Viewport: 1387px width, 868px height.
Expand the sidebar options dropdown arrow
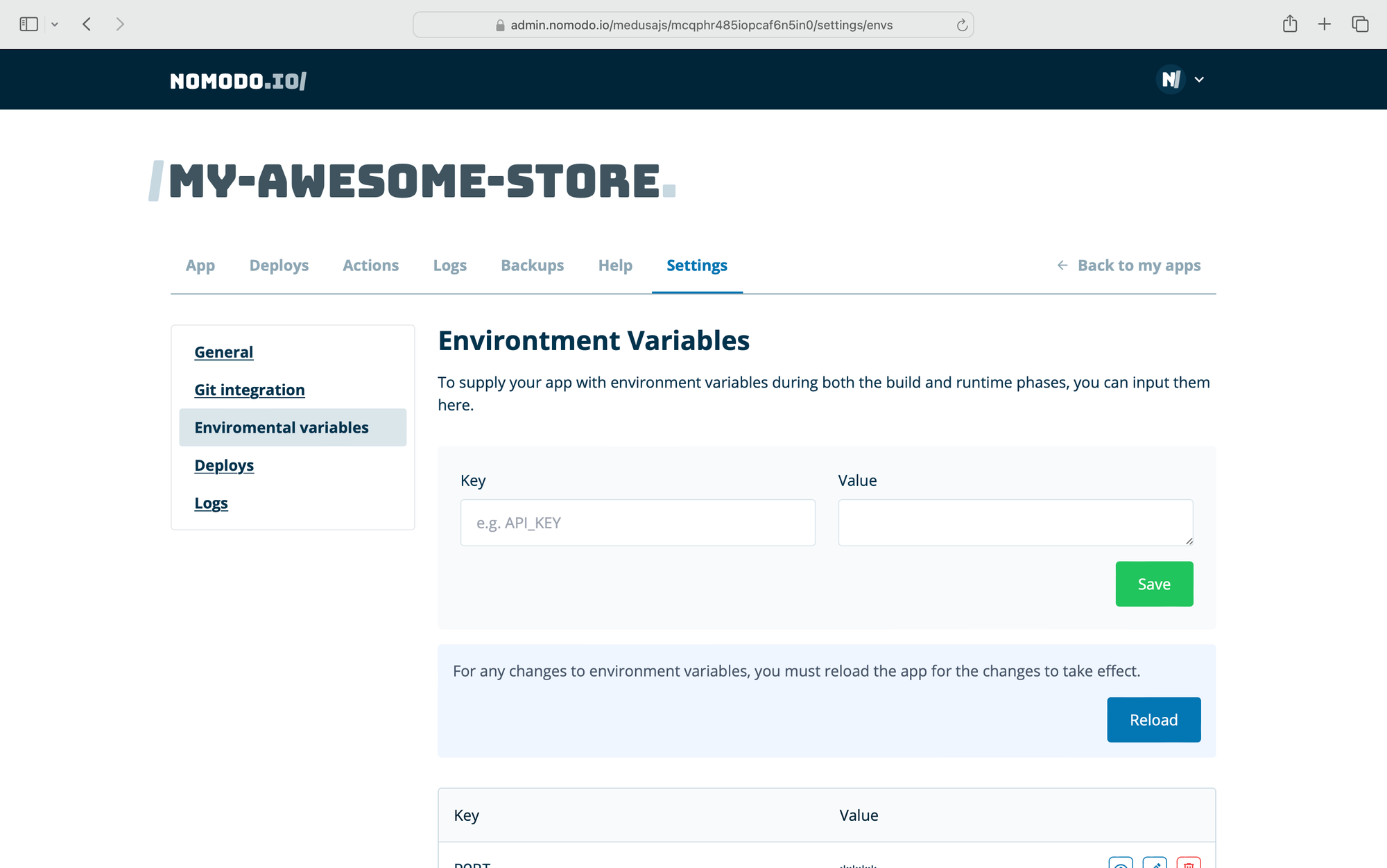[x=55, y=24]
